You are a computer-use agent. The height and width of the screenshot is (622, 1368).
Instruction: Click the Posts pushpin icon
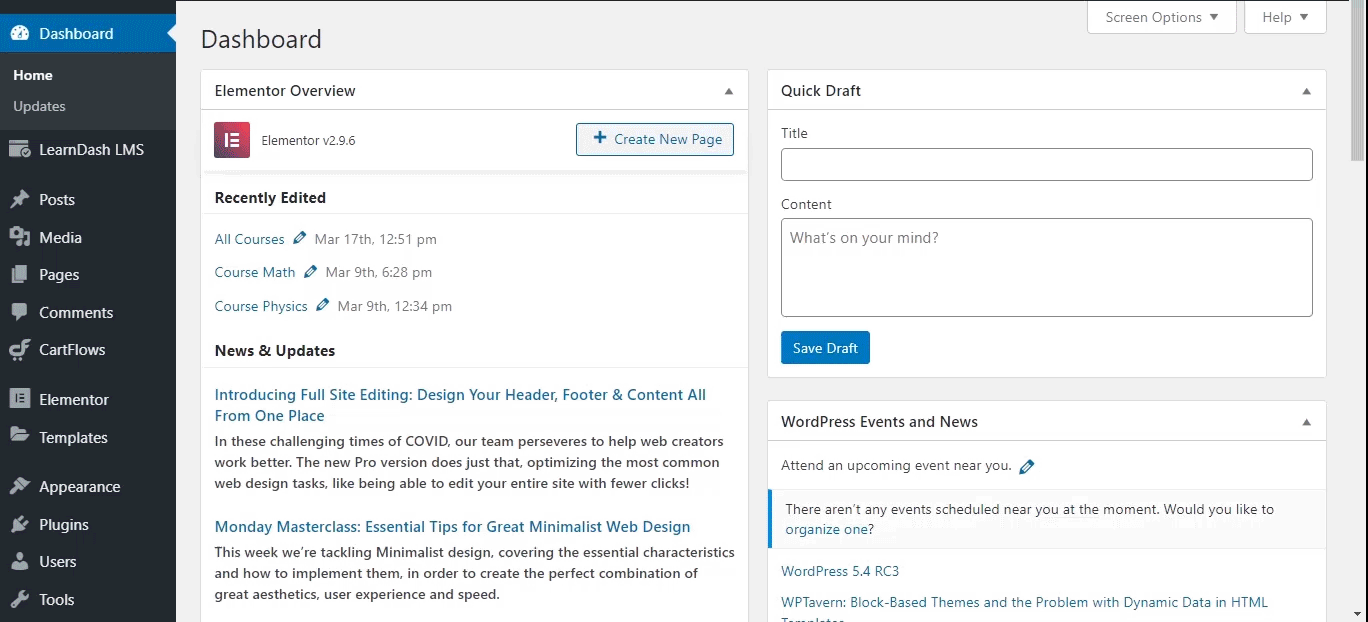(x=20, y=200)
